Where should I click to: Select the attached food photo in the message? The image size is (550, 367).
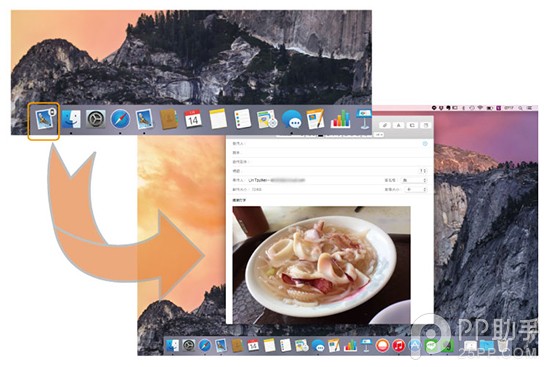[321, 265]
